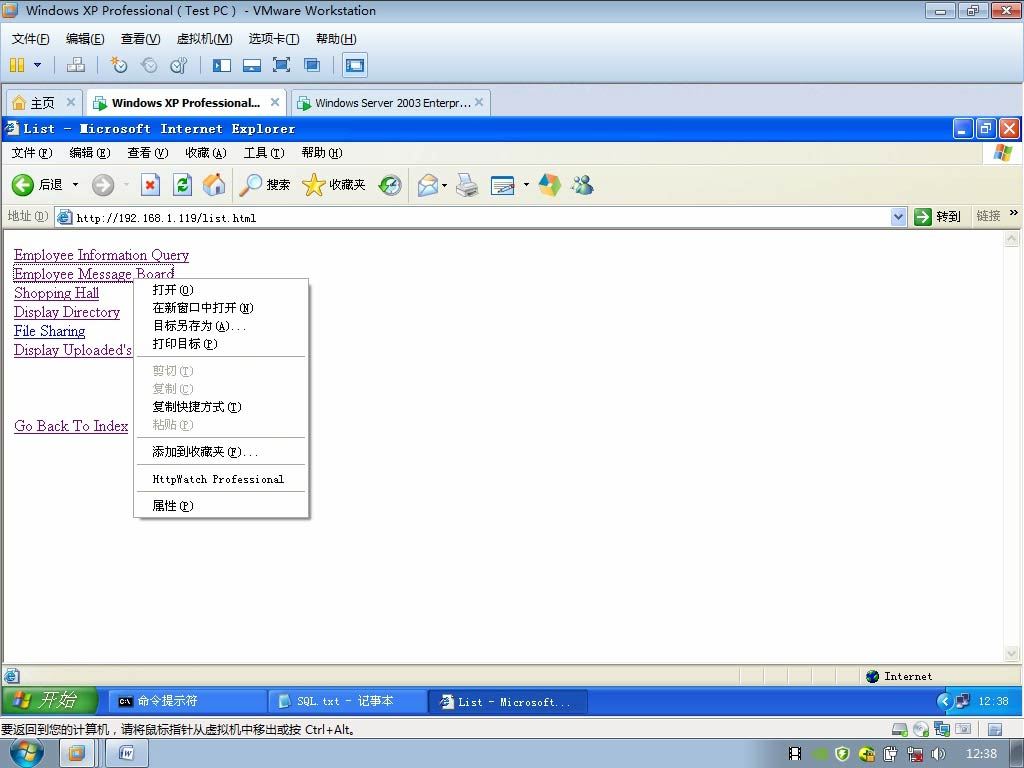Image resolution: width=1024 pixels, height=768 pixels.
Task: Click the VMware send Ctrl+Alt+Del icon
Action: click(76, 65)
